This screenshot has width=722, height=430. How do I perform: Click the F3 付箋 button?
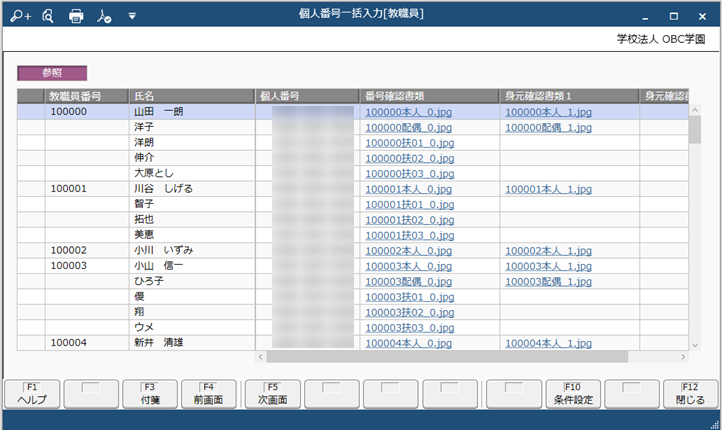[x=150, y=394]
